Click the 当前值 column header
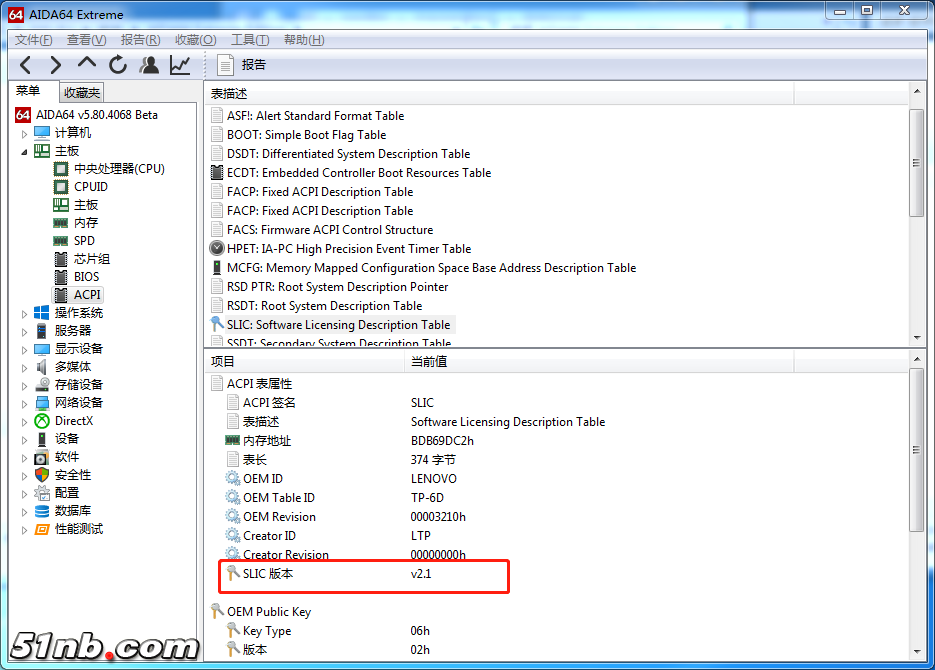The width and height of the screenshot is (935, 670). [429, 361]
